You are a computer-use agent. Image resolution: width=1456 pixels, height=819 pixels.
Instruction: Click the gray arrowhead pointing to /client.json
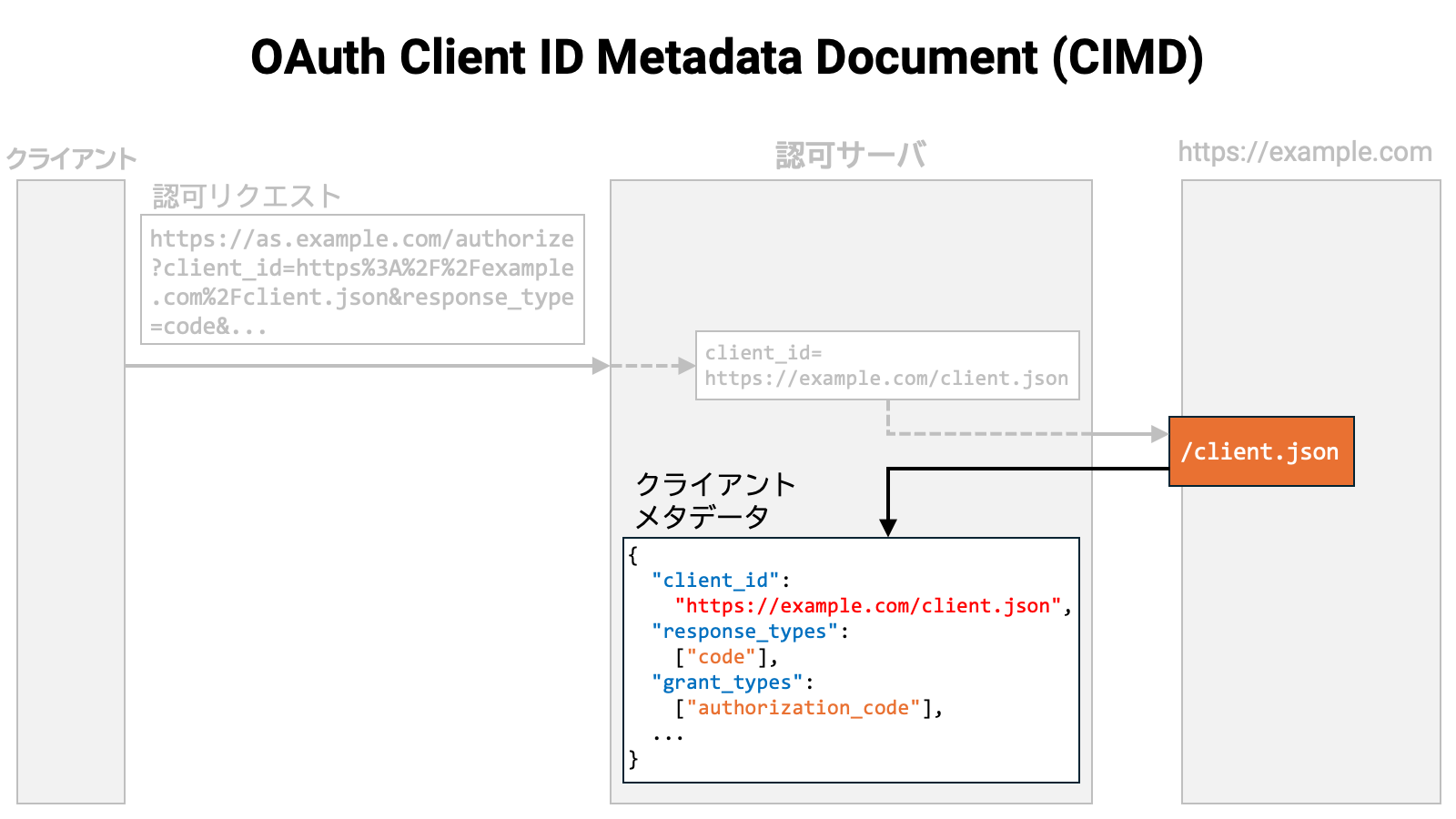coord(1159,434)
